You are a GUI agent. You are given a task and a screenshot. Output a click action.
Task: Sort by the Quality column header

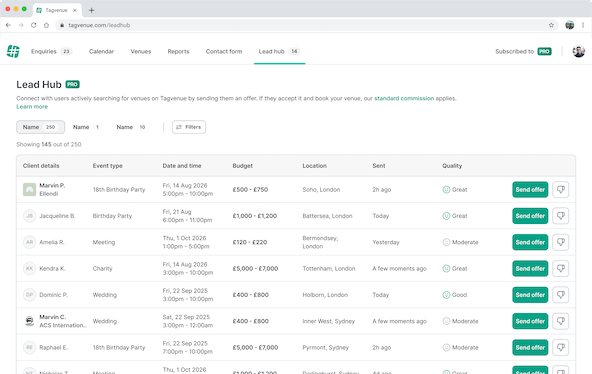point(452,166)
